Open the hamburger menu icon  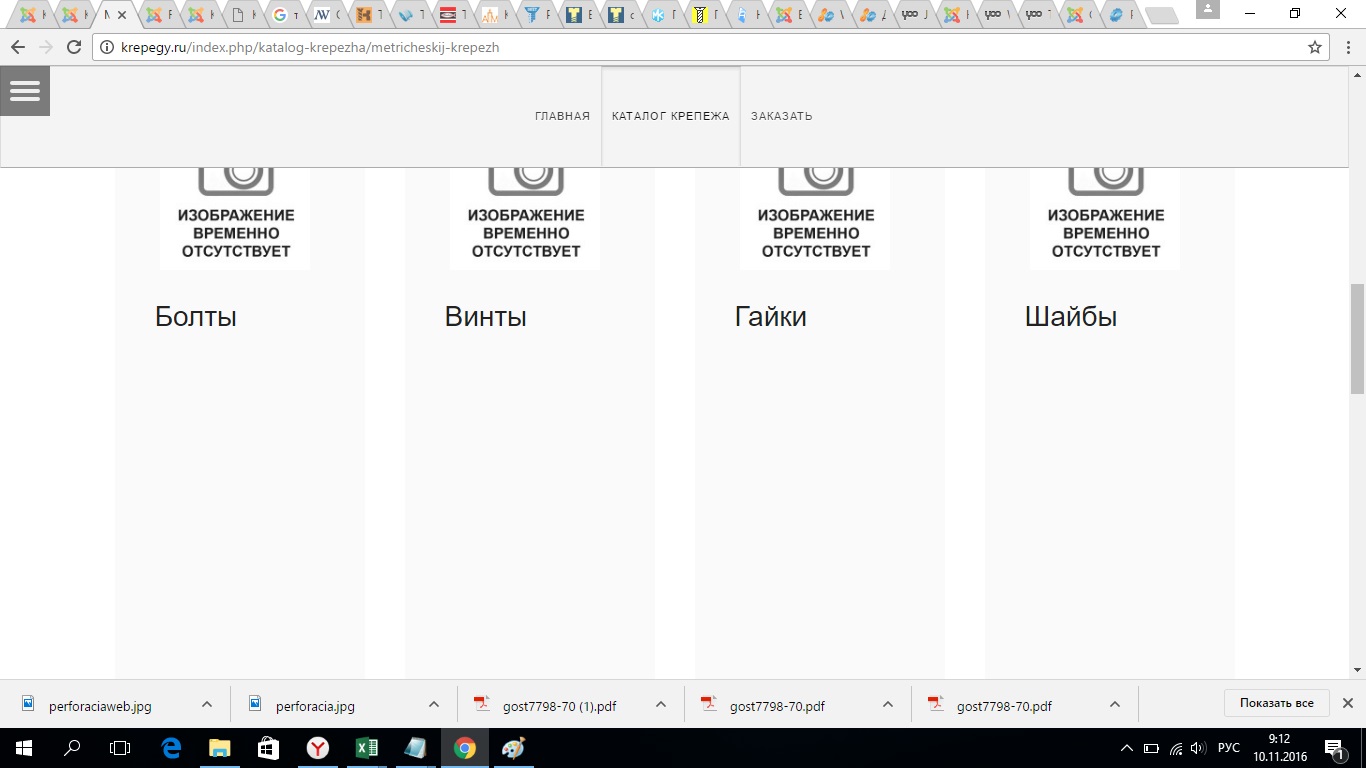(25, 91)
